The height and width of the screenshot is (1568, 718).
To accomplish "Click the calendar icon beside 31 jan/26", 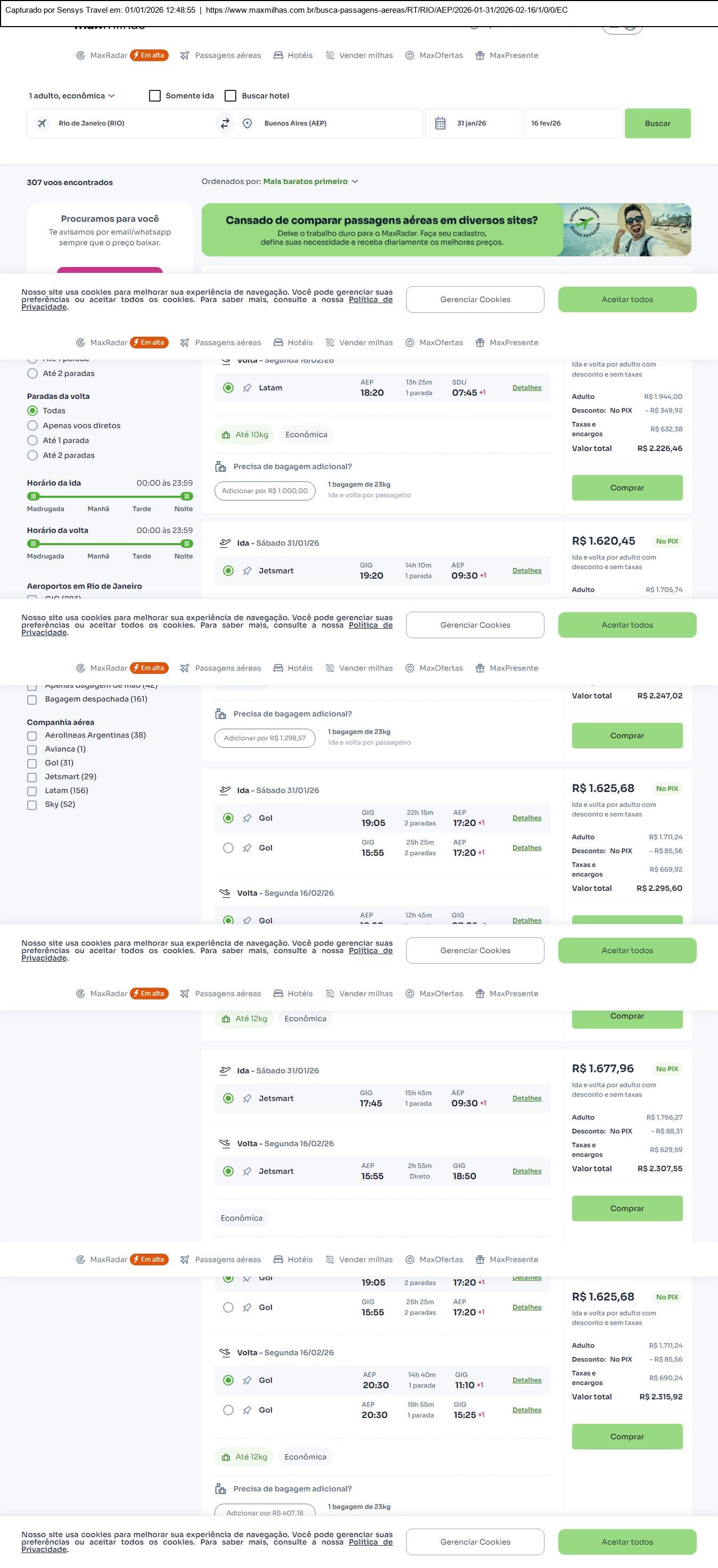I will point(440,123).
